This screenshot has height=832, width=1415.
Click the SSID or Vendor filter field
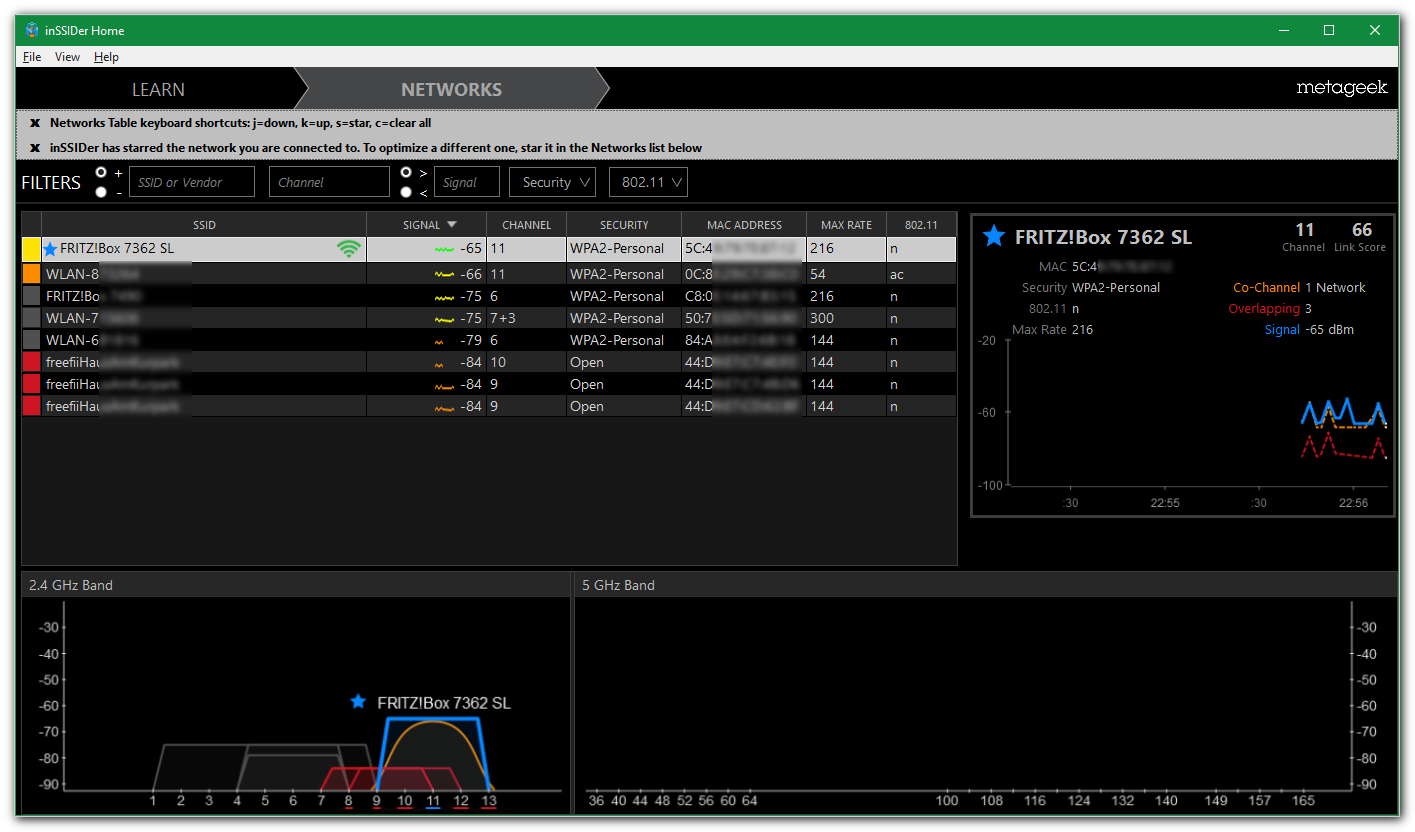[x=192, y=182]
